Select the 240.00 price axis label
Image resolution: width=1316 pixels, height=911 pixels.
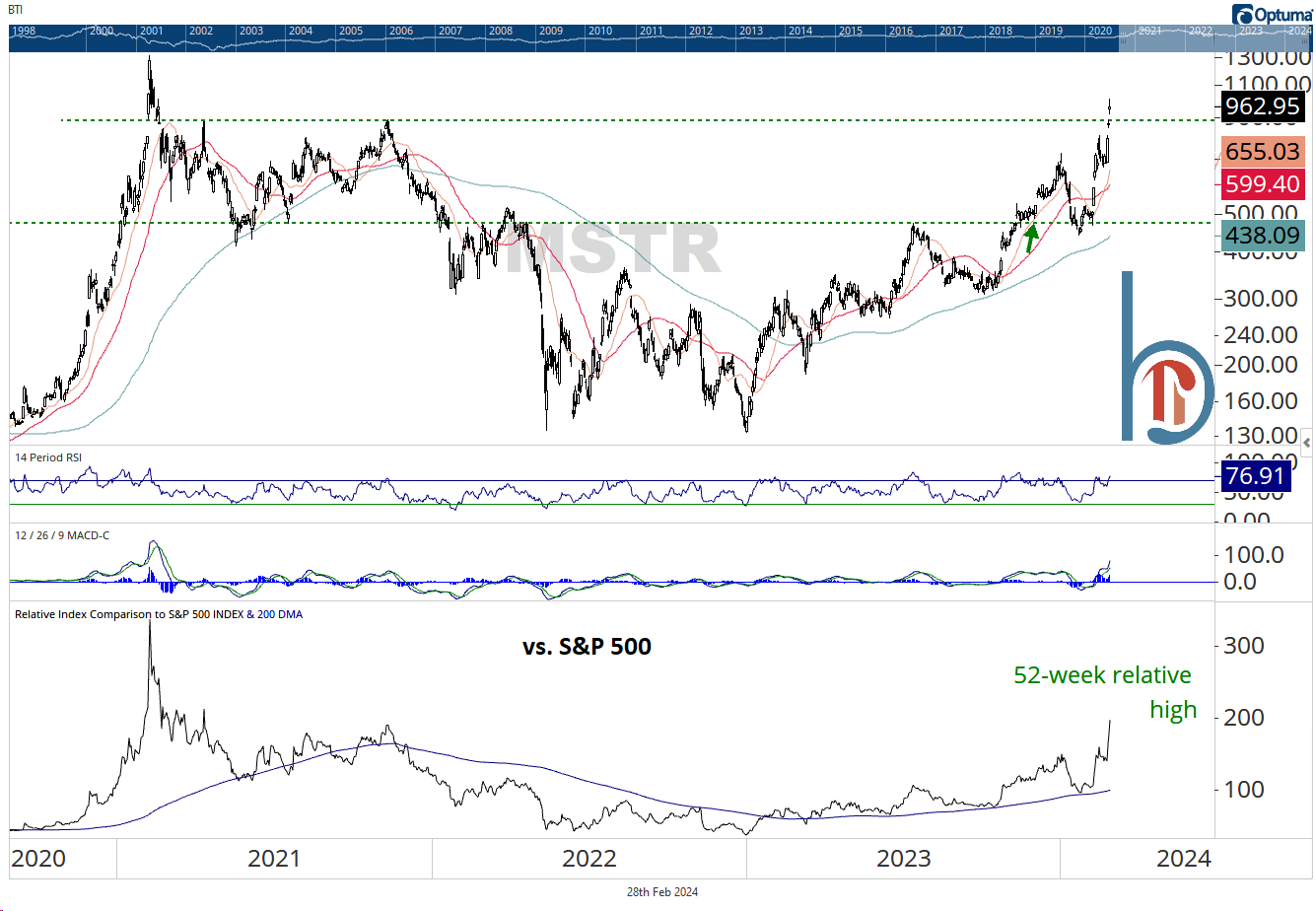1261,335
